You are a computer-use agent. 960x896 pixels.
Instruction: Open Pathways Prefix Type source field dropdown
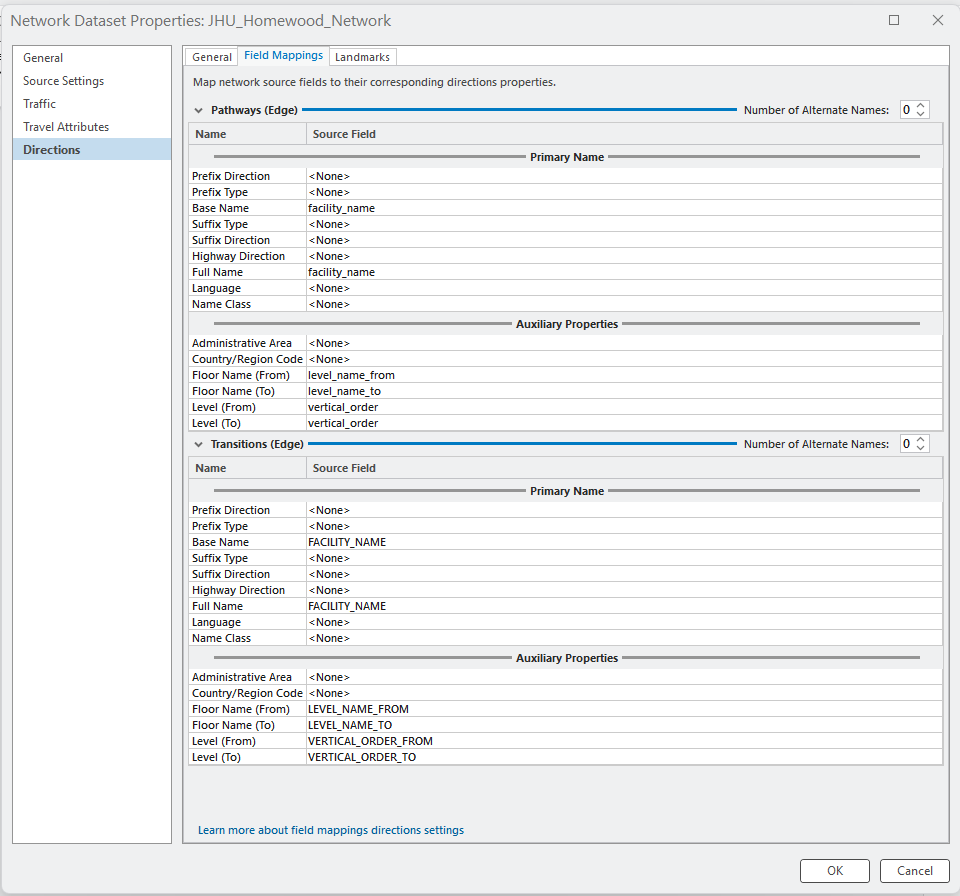[x=624, y=192]
